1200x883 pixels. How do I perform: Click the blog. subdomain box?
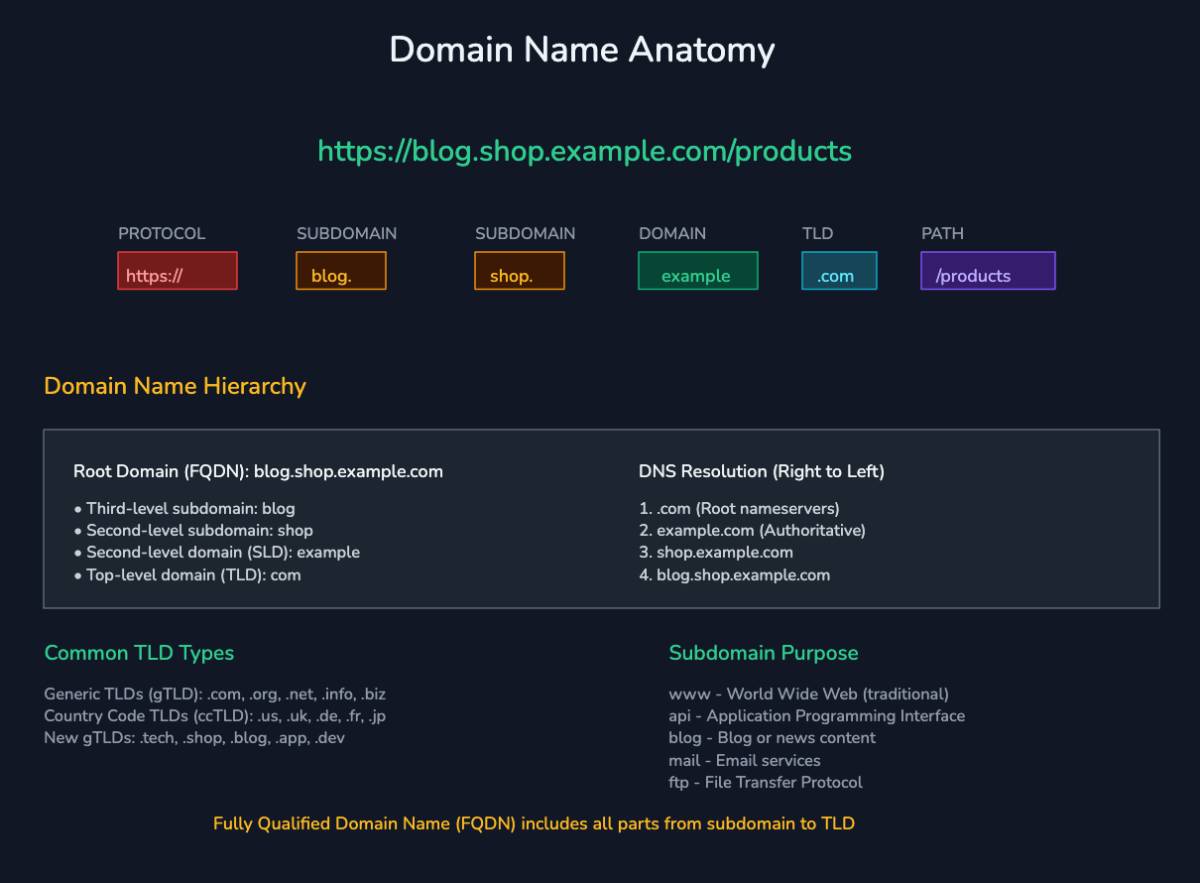pos(341,270)
